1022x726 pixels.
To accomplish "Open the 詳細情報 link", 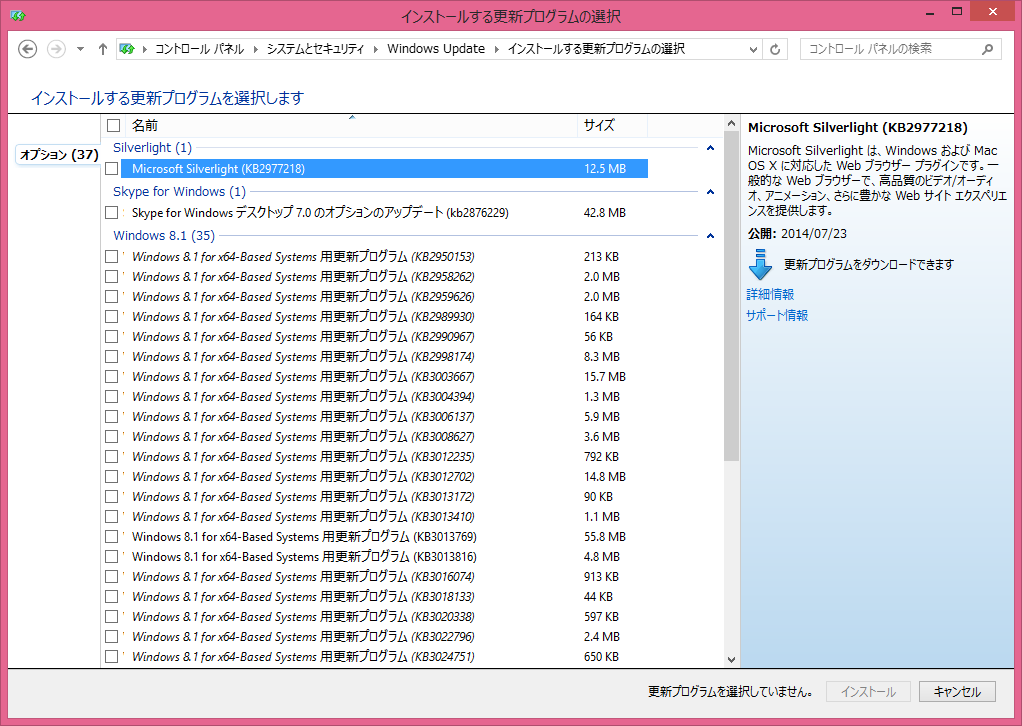I will click(770, 295).
